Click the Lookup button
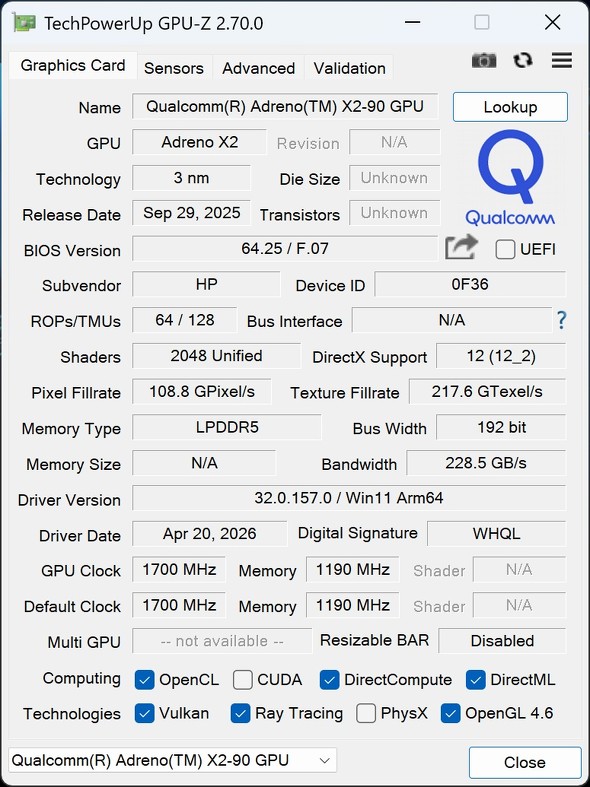Image resolution: width=590 pixels, height=787 pixels. tap(510, 107)
